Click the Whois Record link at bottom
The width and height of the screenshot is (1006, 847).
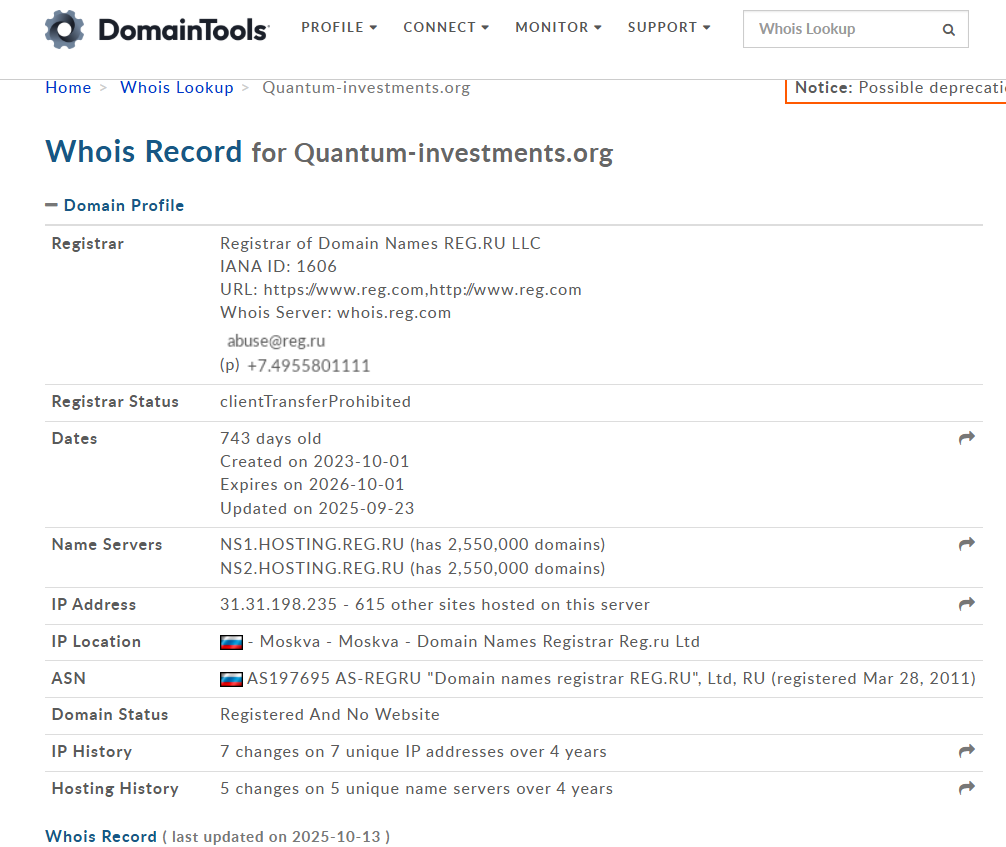point(101,836)
